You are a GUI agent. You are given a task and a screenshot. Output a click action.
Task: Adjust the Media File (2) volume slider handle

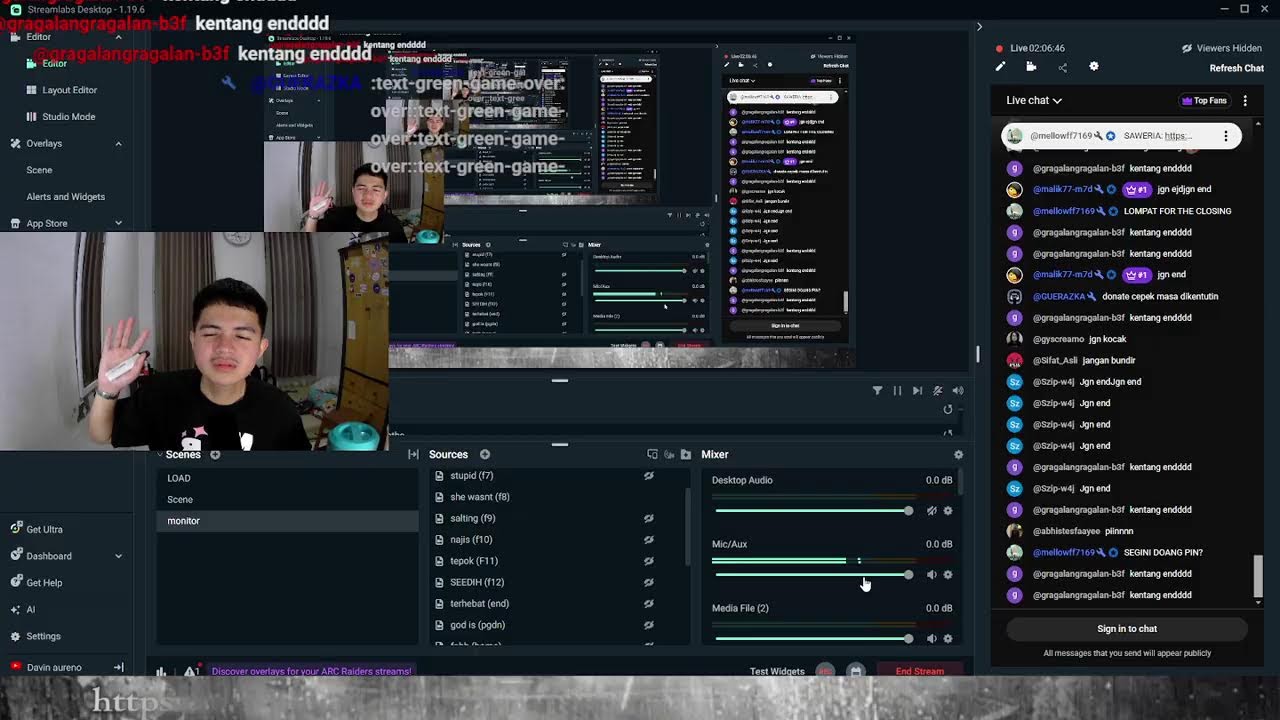point(908,639)
